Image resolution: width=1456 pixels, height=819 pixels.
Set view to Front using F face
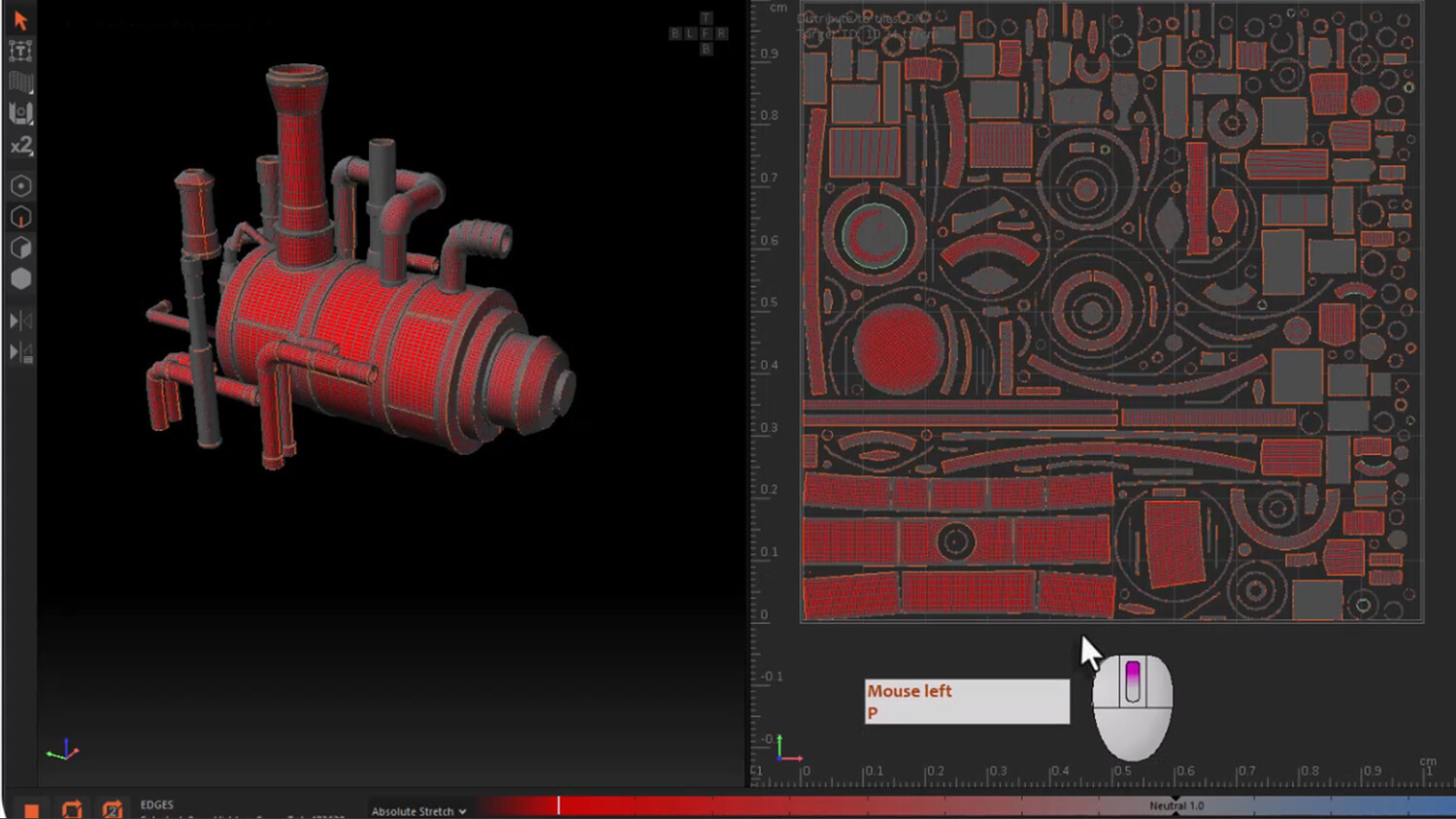tap(706, 34)
